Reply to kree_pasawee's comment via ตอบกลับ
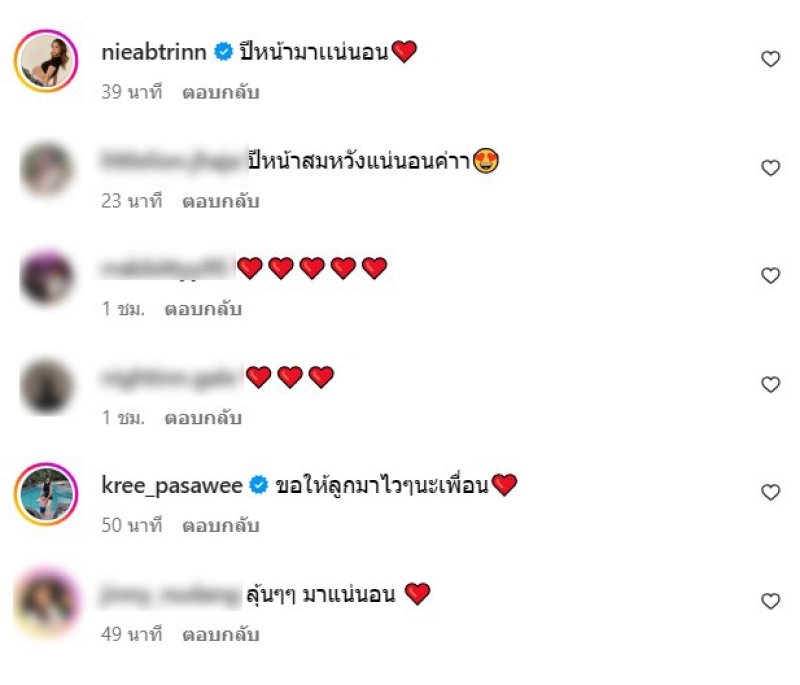Image resolution: width=800 pixels, height=685 pixels. click(x=221, y=525)
